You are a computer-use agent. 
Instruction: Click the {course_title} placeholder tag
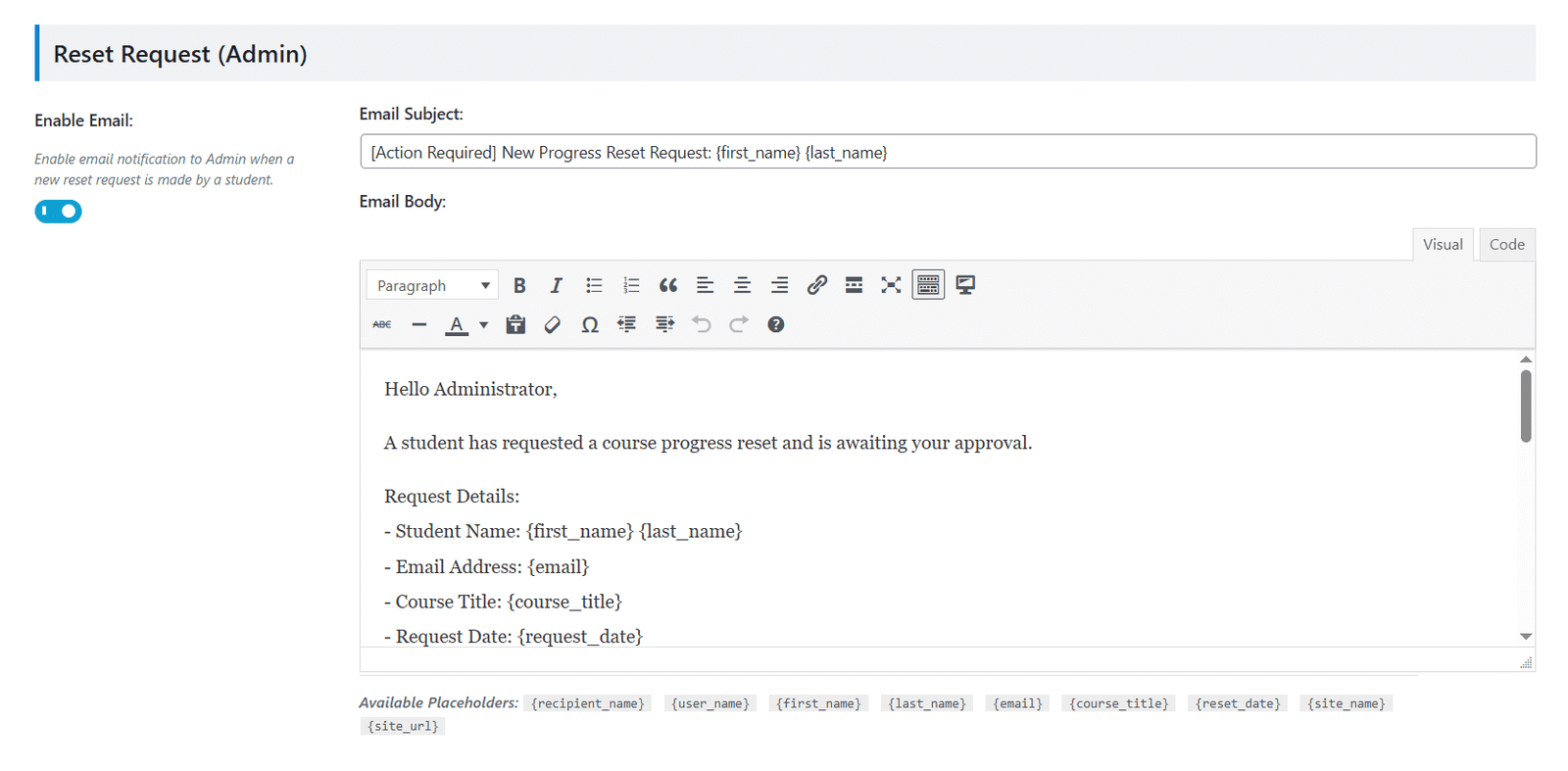click(1118, 703)
